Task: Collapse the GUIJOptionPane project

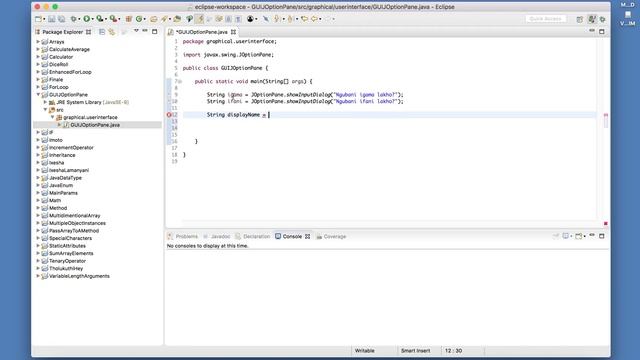Action: coord(38,94)
